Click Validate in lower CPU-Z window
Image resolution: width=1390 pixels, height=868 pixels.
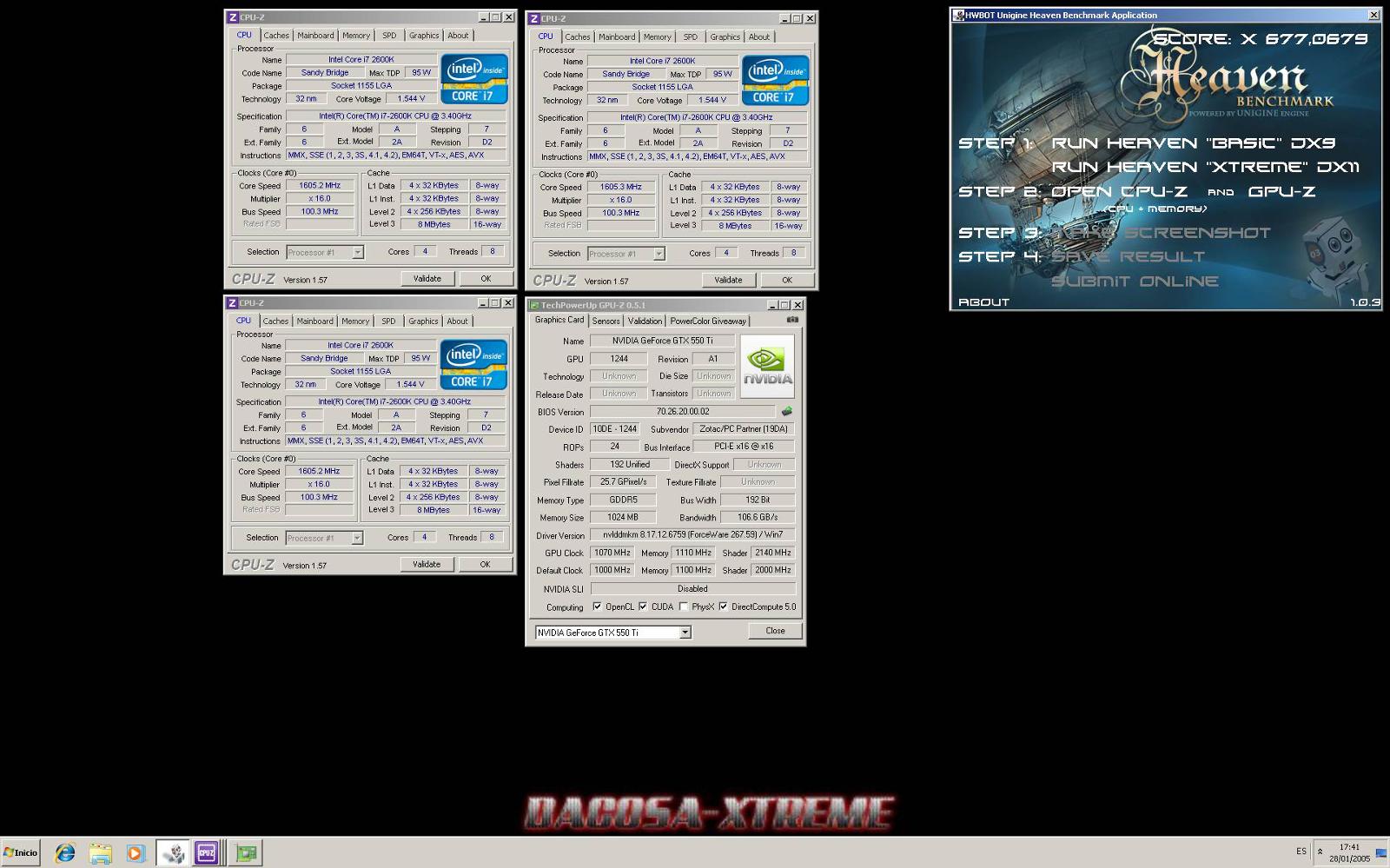pos(426,564)
